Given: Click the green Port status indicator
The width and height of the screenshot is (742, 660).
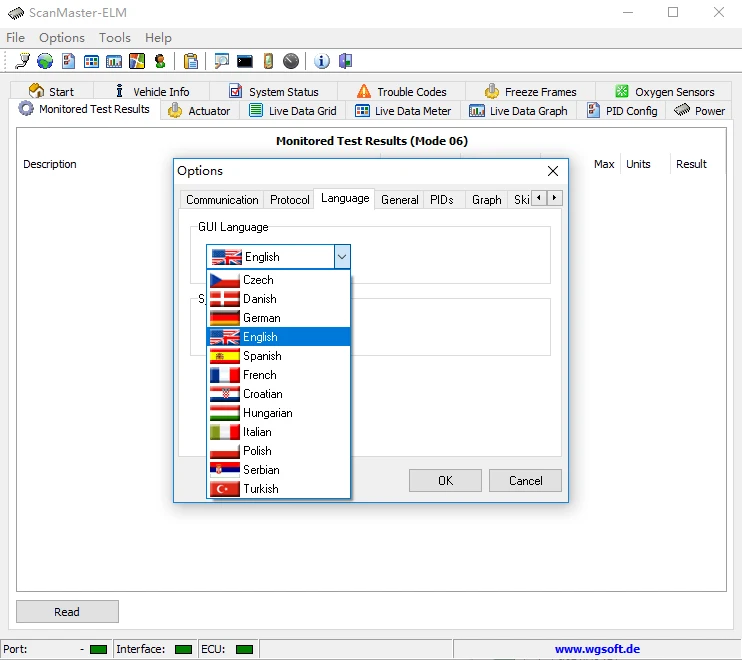Looking at the screenshot, I should click(98, 649).
